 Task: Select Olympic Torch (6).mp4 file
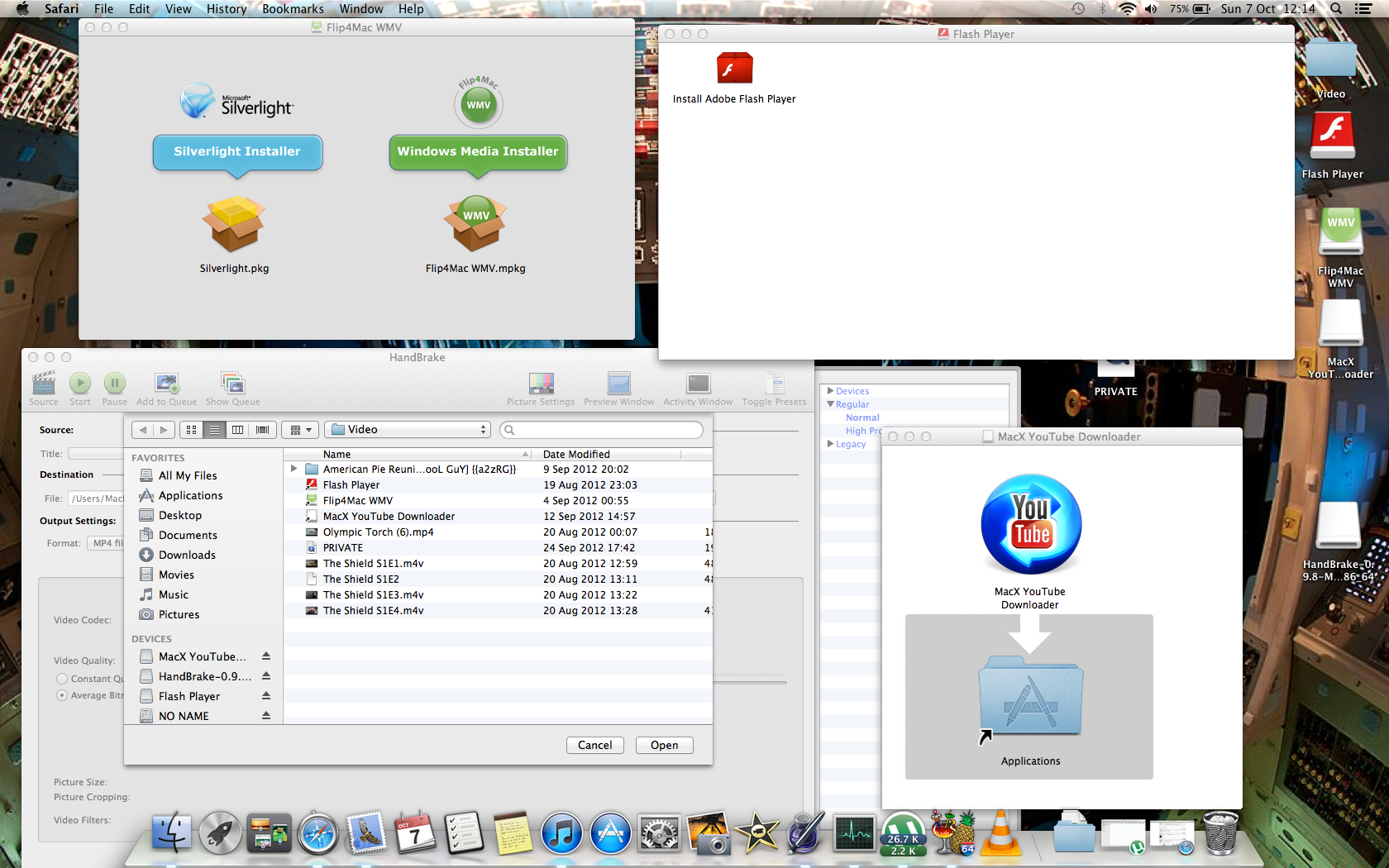[499, 532]
